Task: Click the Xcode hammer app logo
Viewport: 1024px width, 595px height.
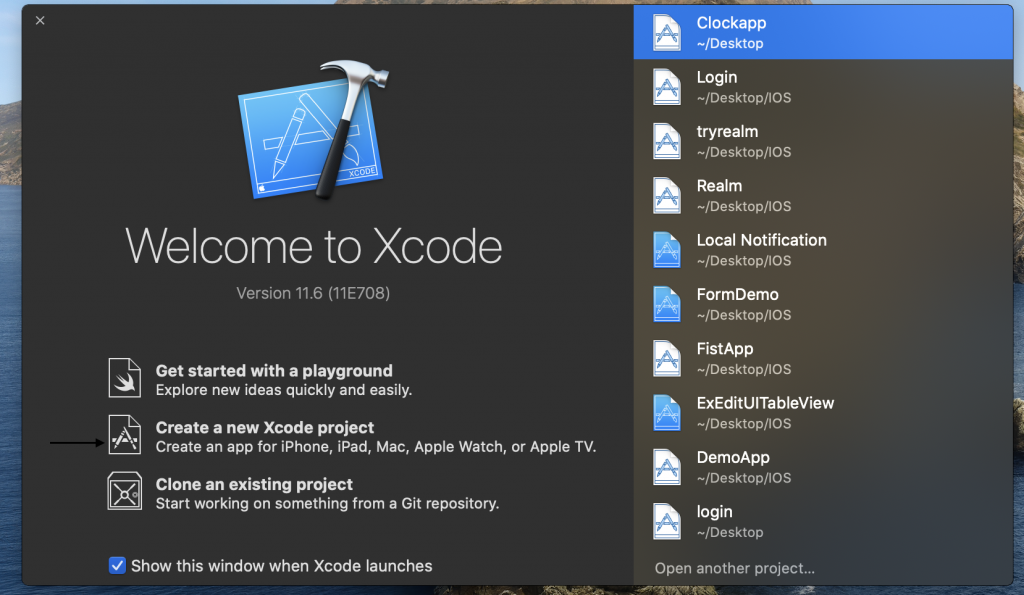Action: 313,131
